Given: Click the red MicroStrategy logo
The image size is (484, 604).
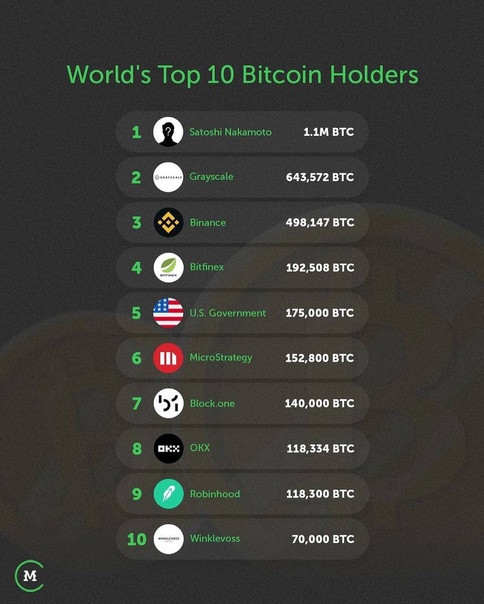Looking at the screenshot, I should click(168, 358).
